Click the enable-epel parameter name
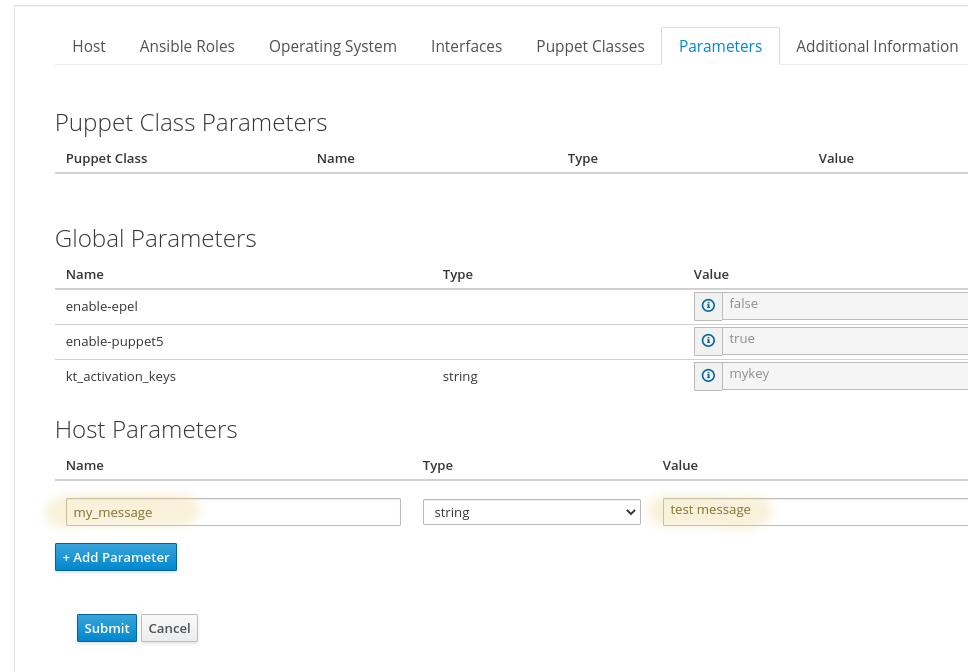 coord(102,307)
